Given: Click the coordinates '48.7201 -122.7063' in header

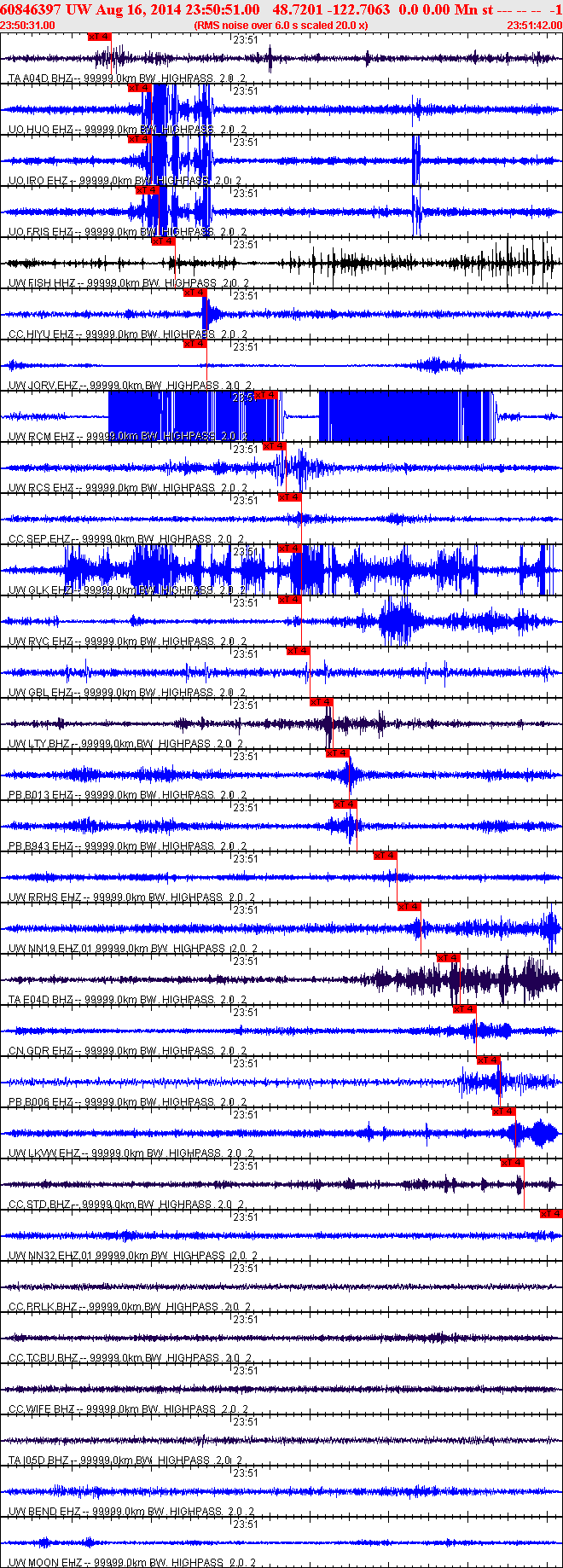Looking at the screenshot, I should click(x=332, y=9).
